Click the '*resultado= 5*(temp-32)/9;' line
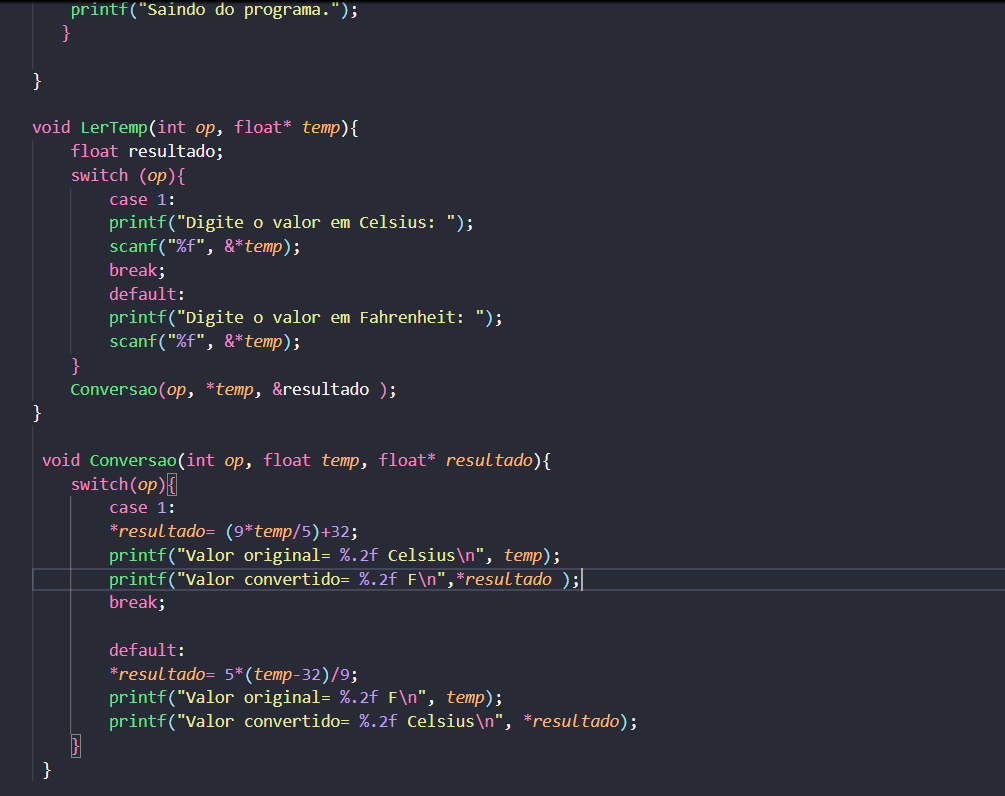 [233, 674]
